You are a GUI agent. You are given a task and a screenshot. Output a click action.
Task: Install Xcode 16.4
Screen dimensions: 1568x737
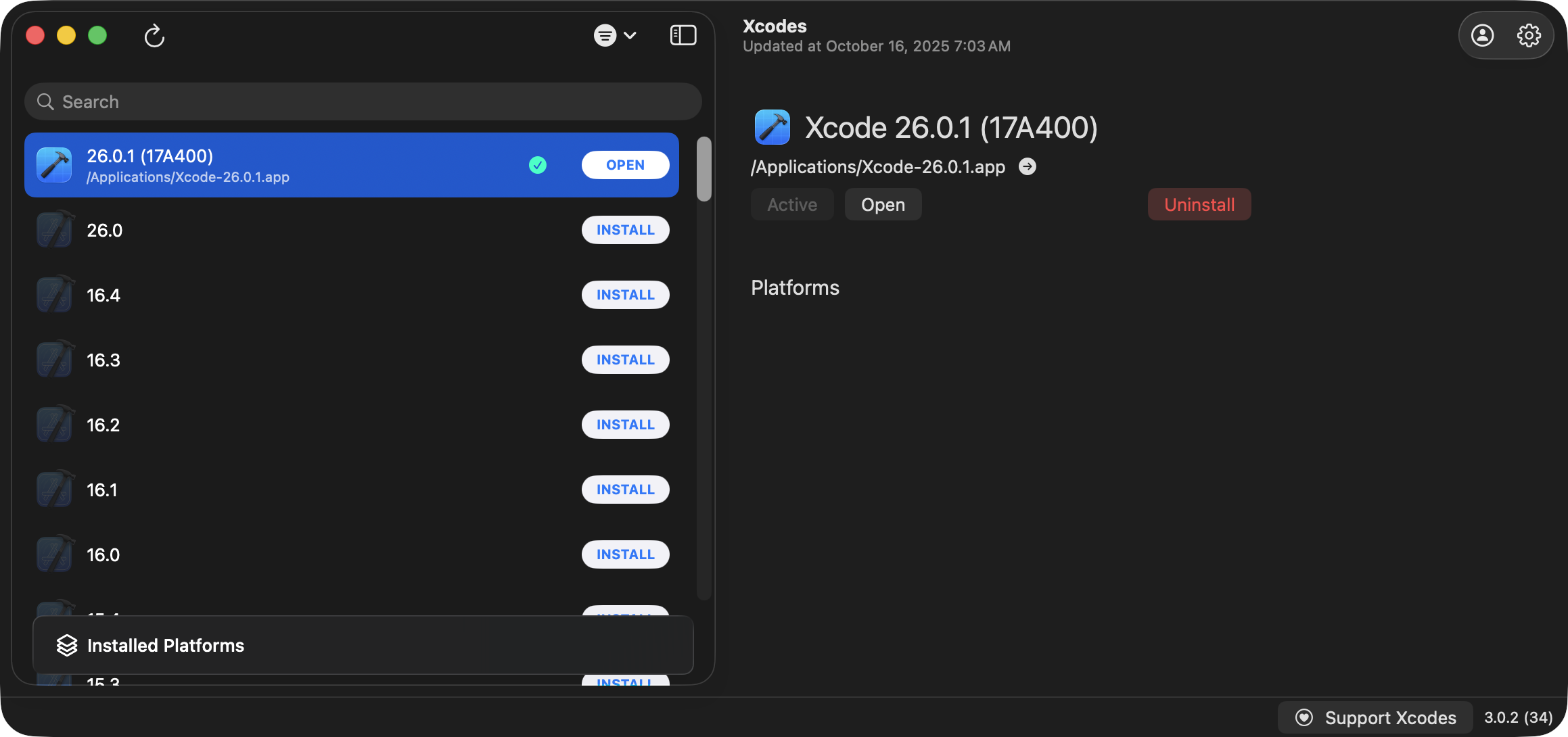pos(625,295)
